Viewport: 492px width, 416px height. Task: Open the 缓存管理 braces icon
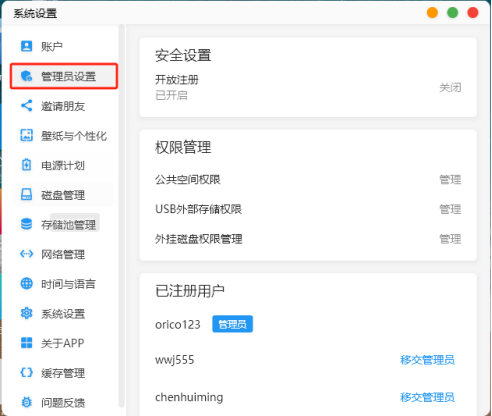(27, 372)
